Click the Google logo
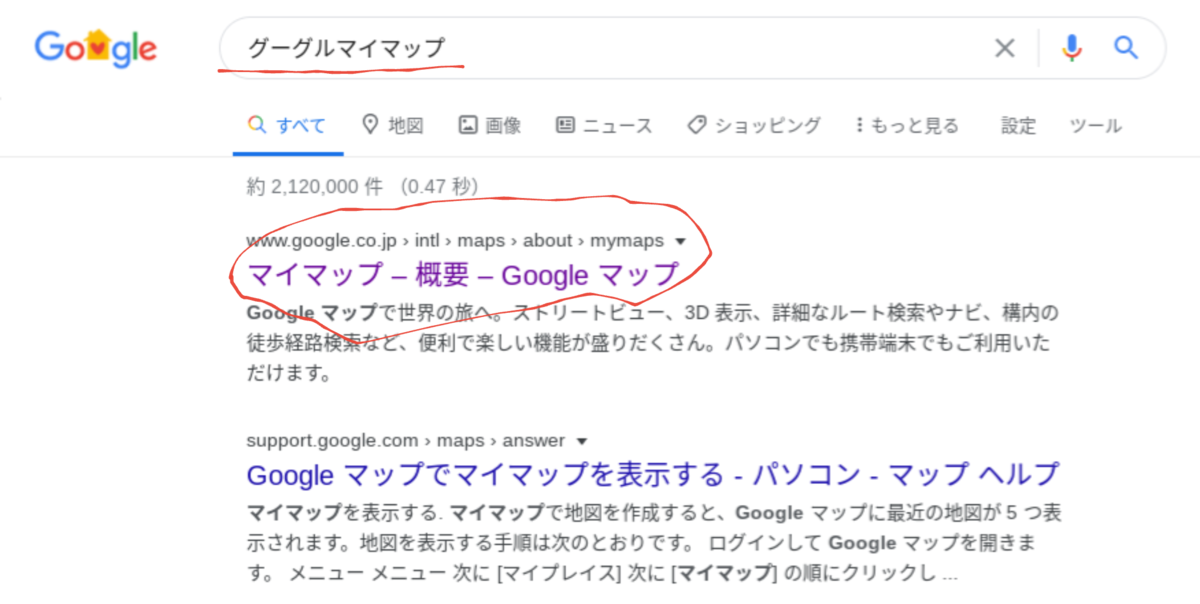The image size is (1200, 604). click(96, 47)
